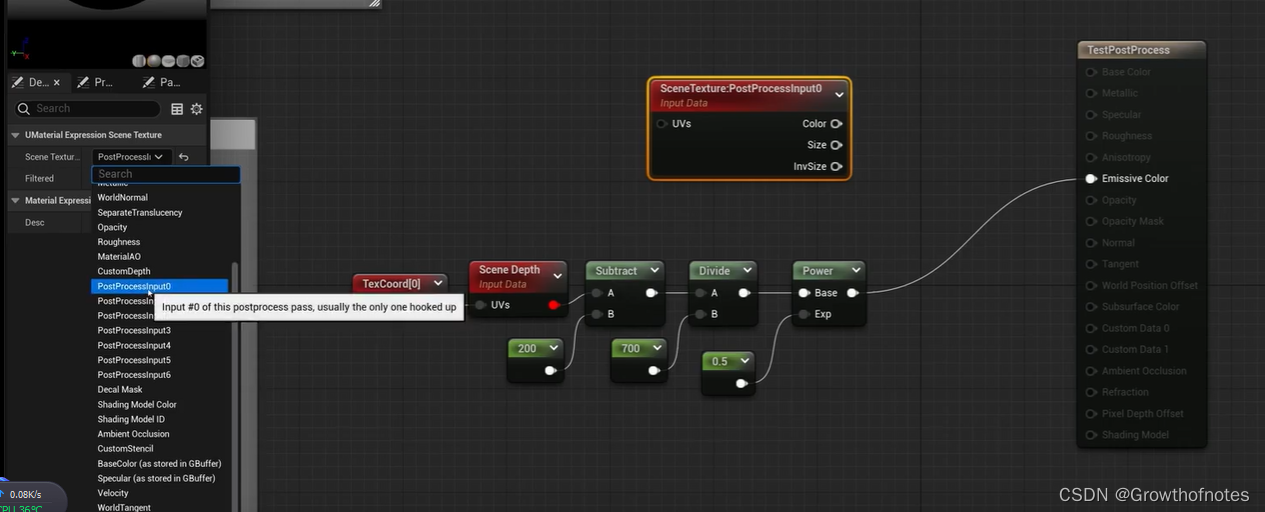Open the Details property matrix table icon

[x=177, y=109]
